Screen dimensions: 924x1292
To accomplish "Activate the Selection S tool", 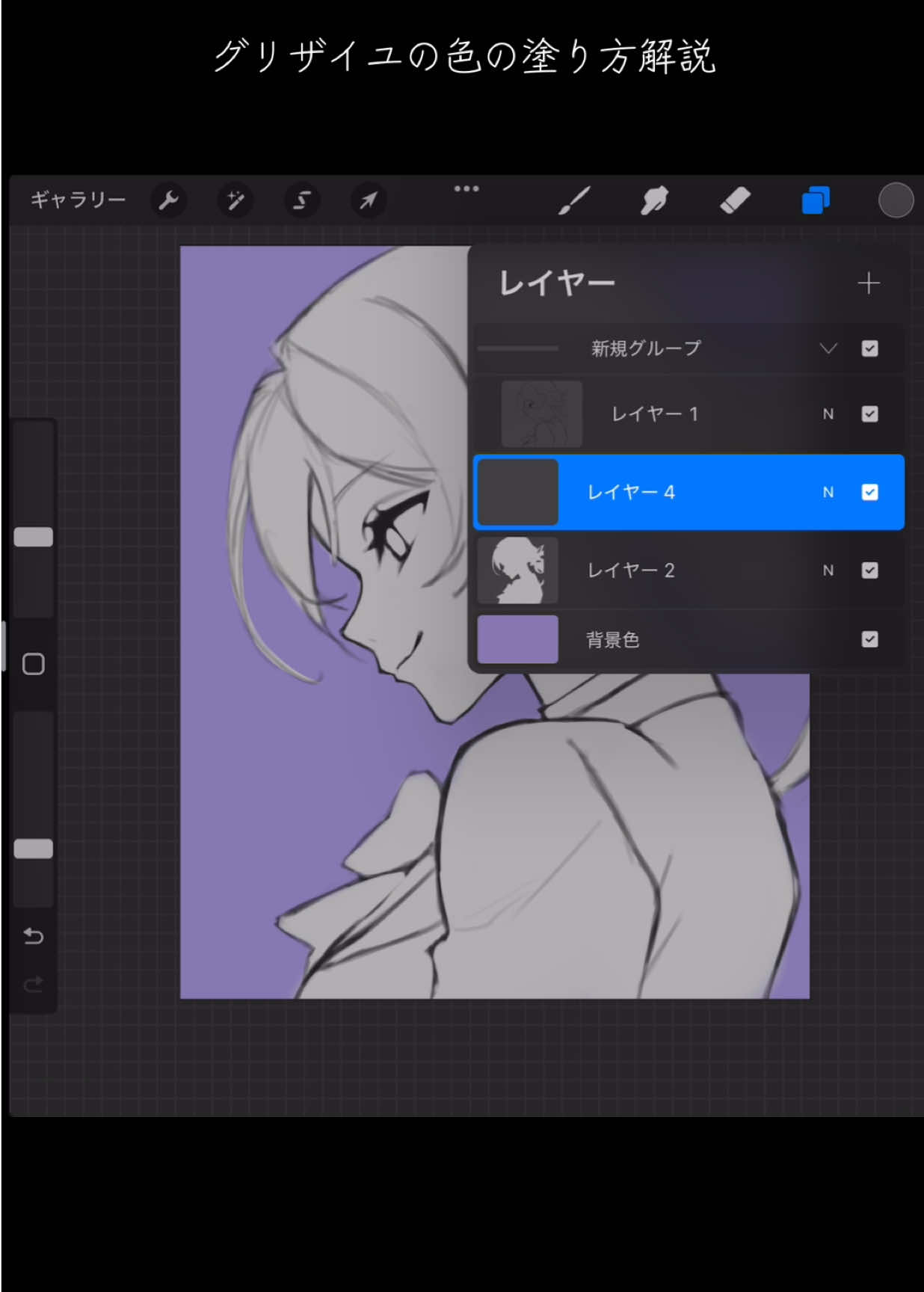I will coord(301,200).
